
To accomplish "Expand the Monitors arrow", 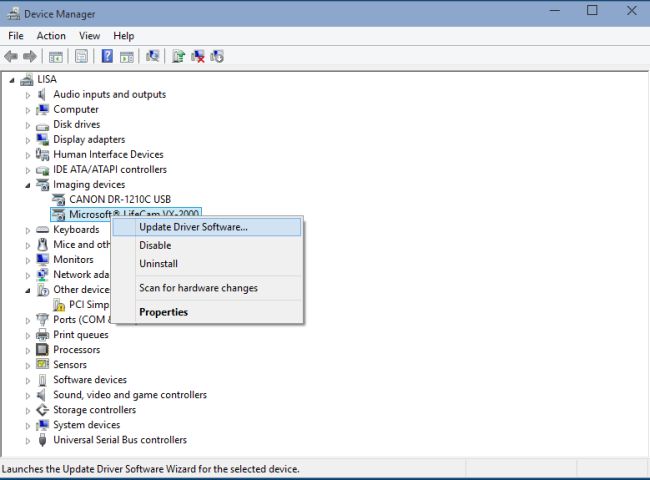I will [28, 261].
